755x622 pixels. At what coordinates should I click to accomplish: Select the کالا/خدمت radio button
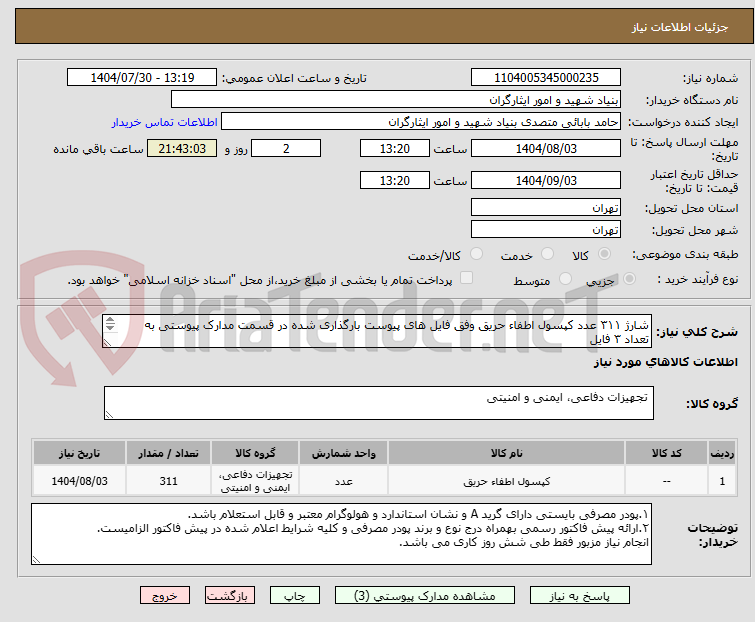(x=476, y=254)
